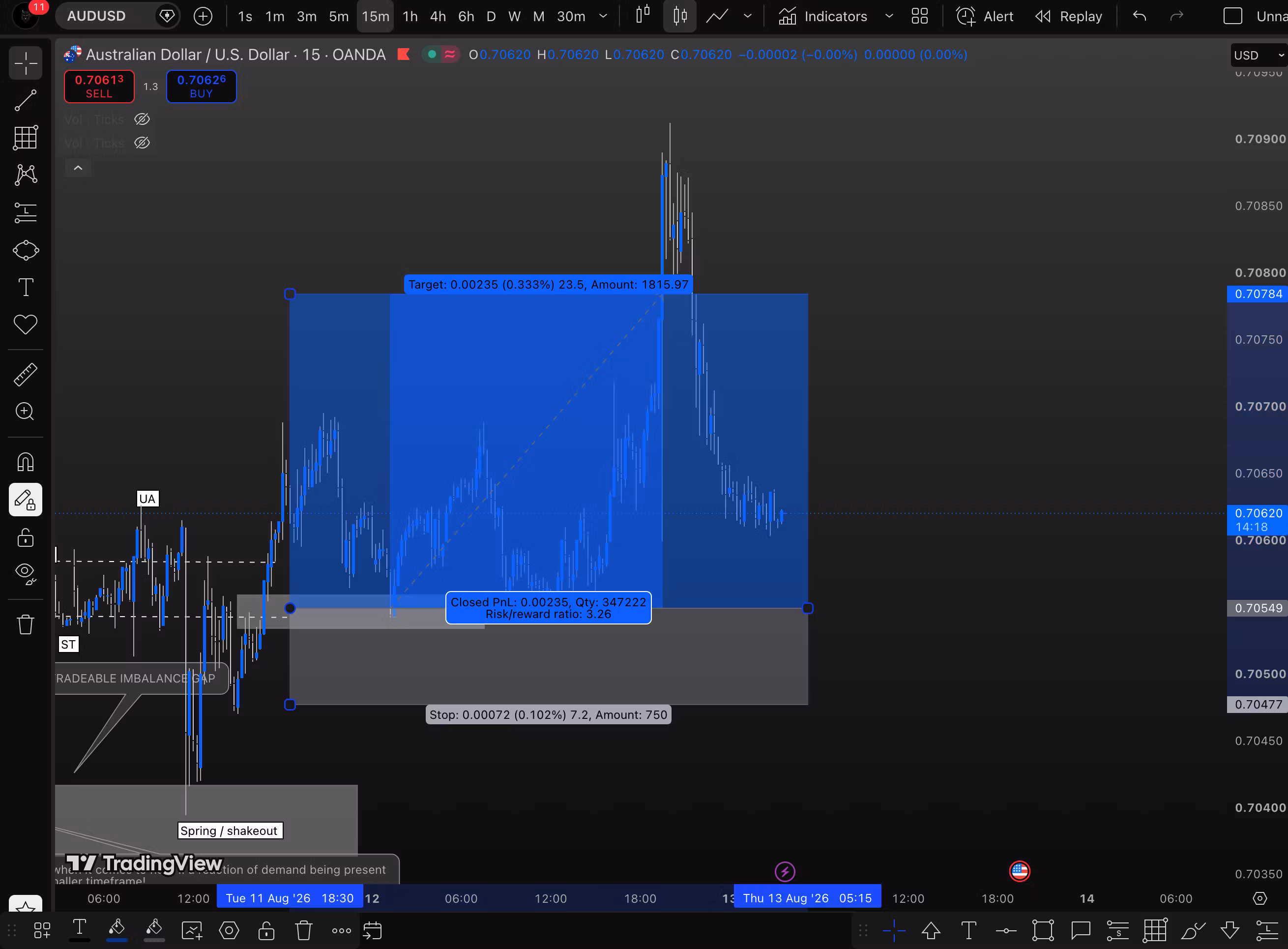
Task: Toggle magnet mode for drawings
Action: tap(25, 462)
